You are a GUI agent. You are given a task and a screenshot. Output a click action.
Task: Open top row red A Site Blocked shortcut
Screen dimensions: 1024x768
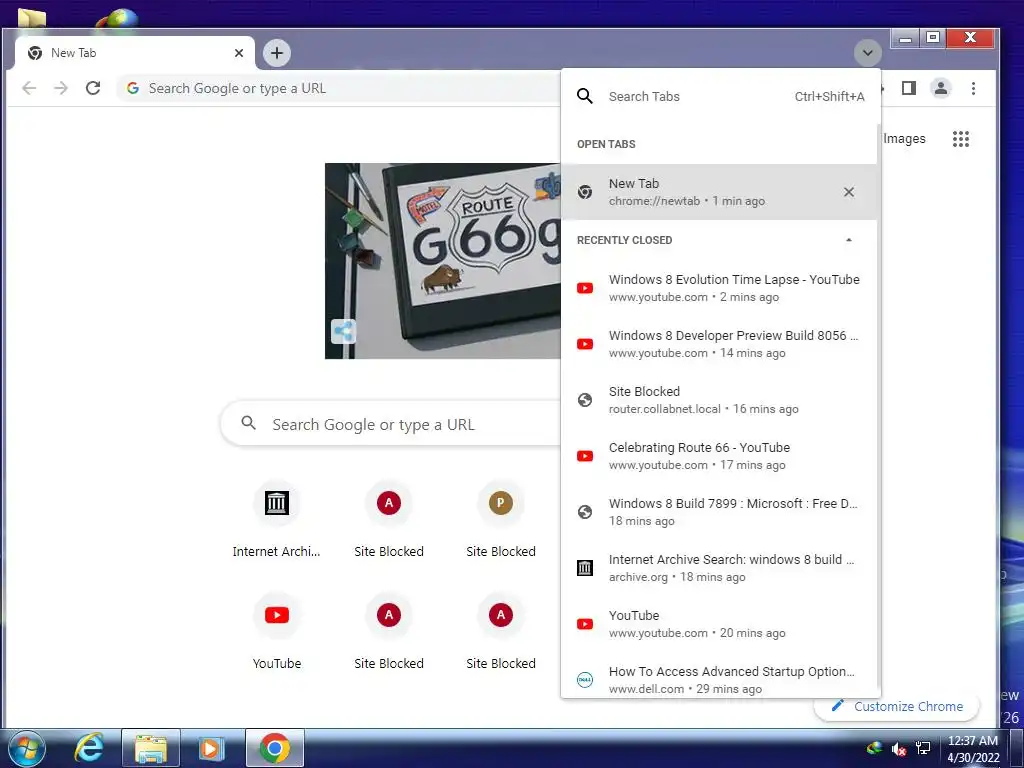pos(389,522)
